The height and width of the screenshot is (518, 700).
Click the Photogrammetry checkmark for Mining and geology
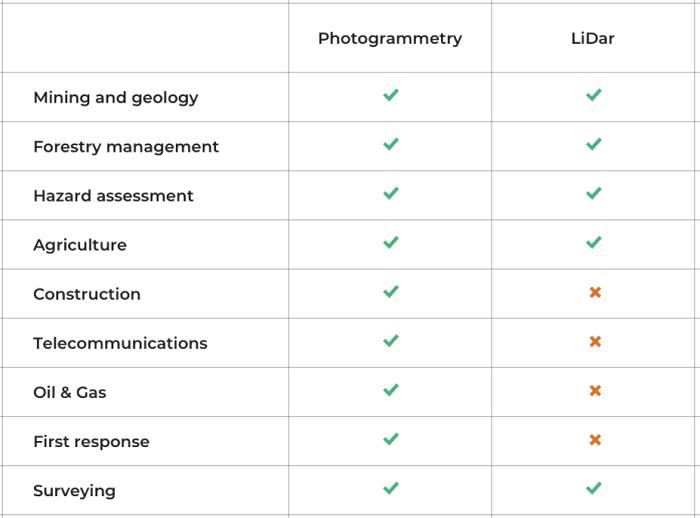391,95
